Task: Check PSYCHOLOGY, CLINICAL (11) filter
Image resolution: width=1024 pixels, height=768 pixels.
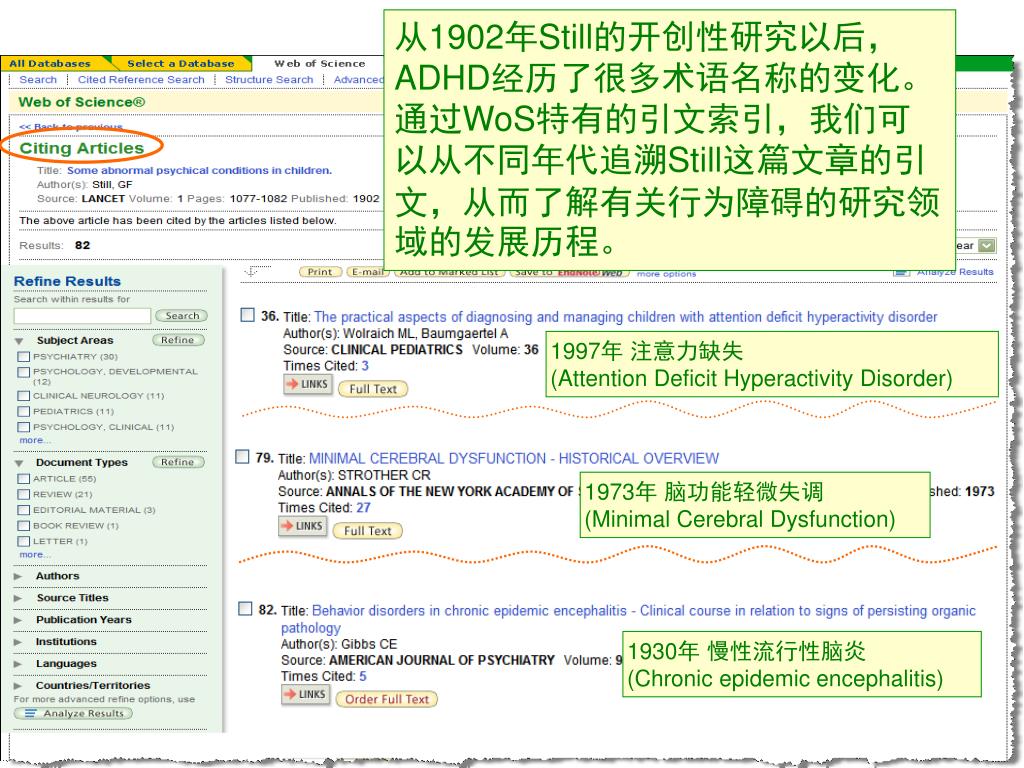Action: [x=24, y=427]
